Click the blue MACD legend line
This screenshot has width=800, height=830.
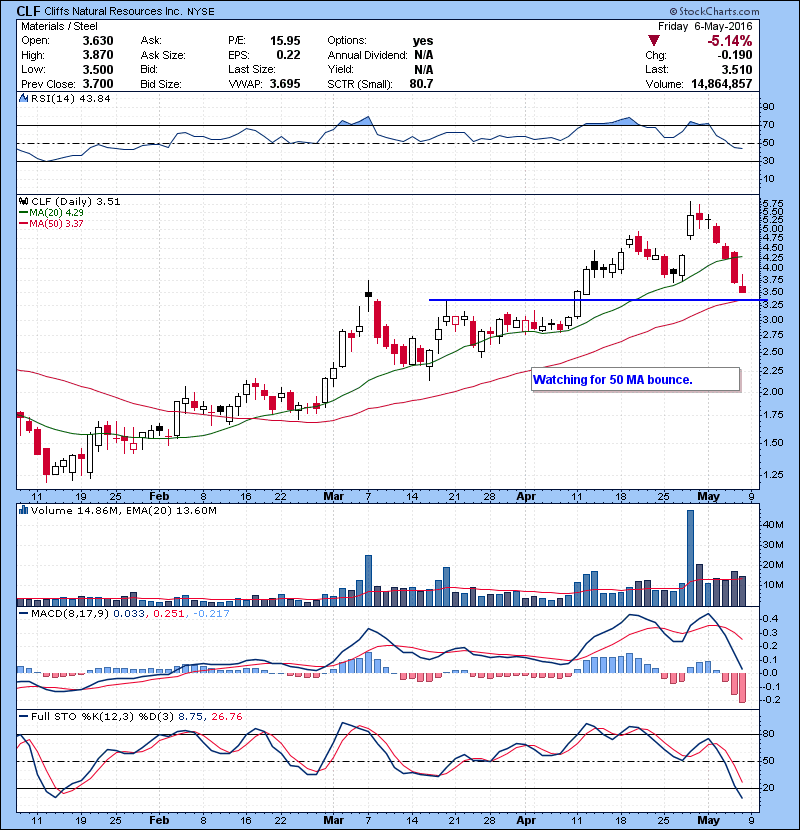(23, 614)
